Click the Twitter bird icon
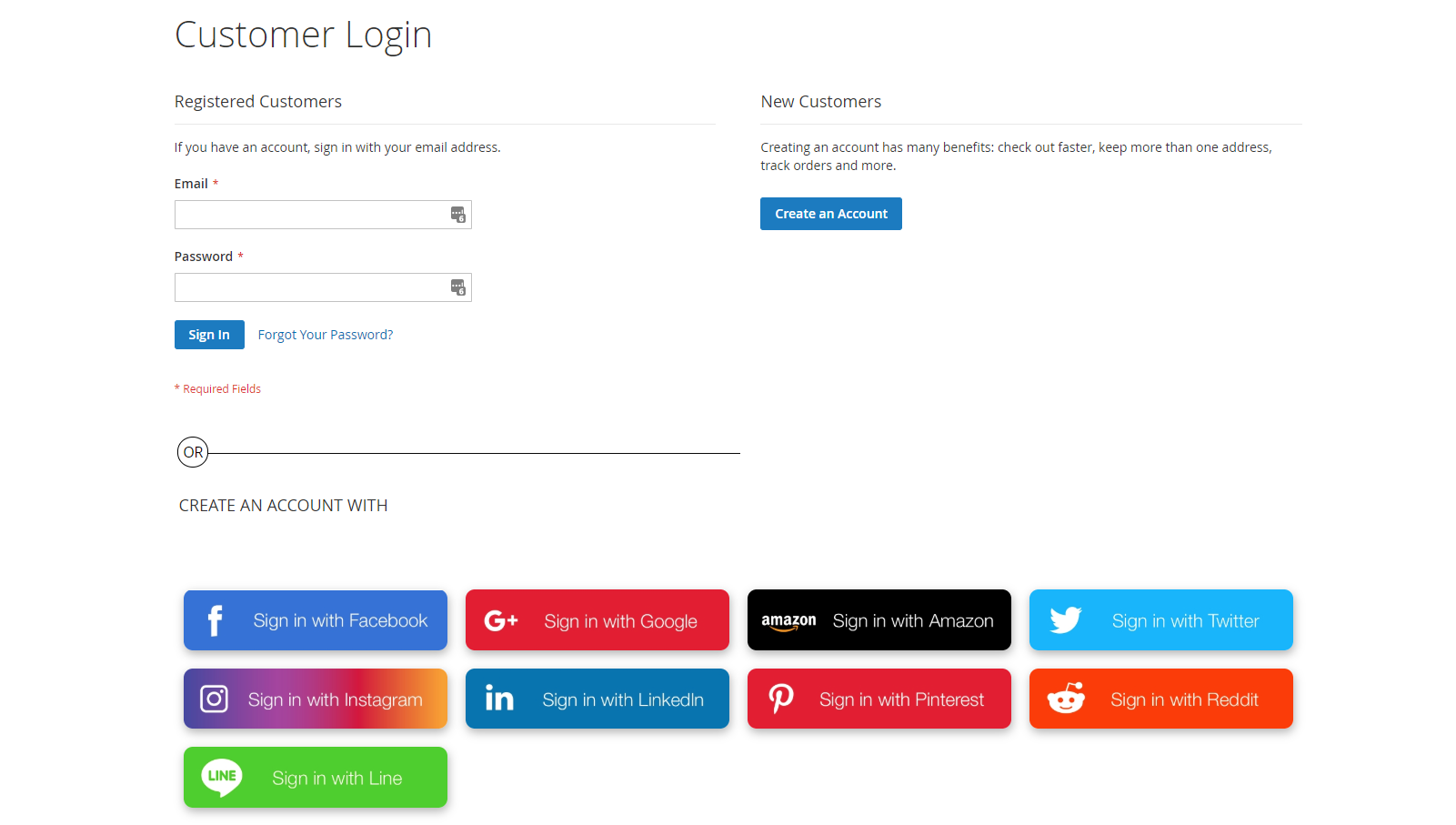The width and height of the screenshot is (1456, 825). tap(1065, 620)
